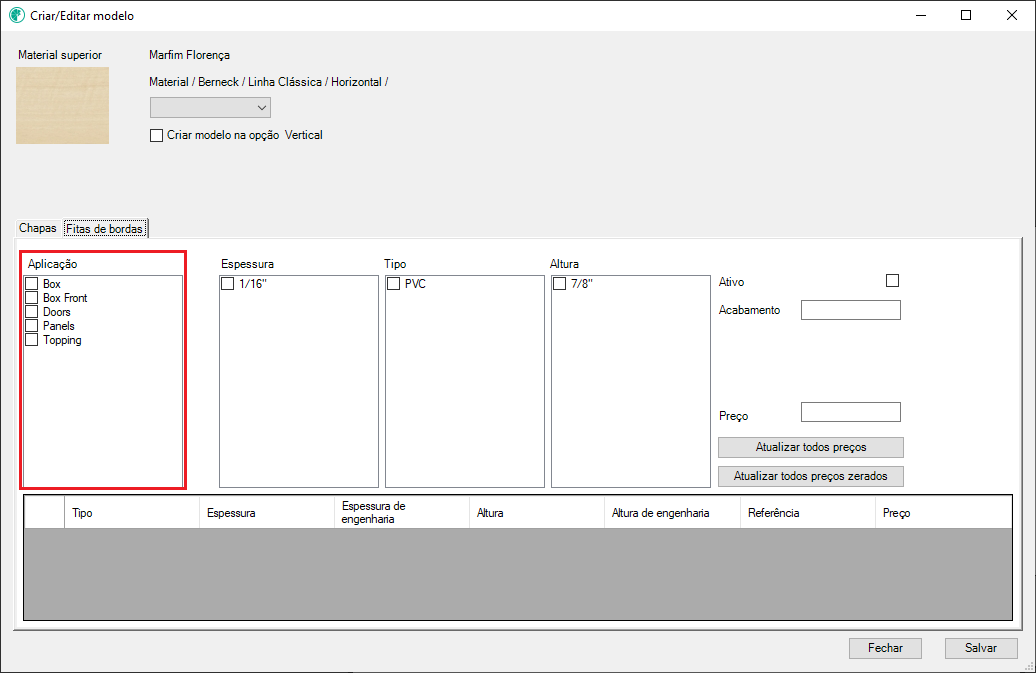Click Espessura de engenharia column header

pyautogui.click(x=402, y=513)
